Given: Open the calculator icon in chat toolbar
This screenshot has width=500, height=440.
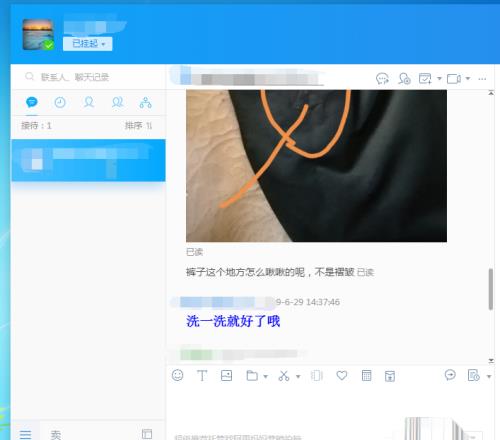Looking at the screenshot, I should 366,376.
